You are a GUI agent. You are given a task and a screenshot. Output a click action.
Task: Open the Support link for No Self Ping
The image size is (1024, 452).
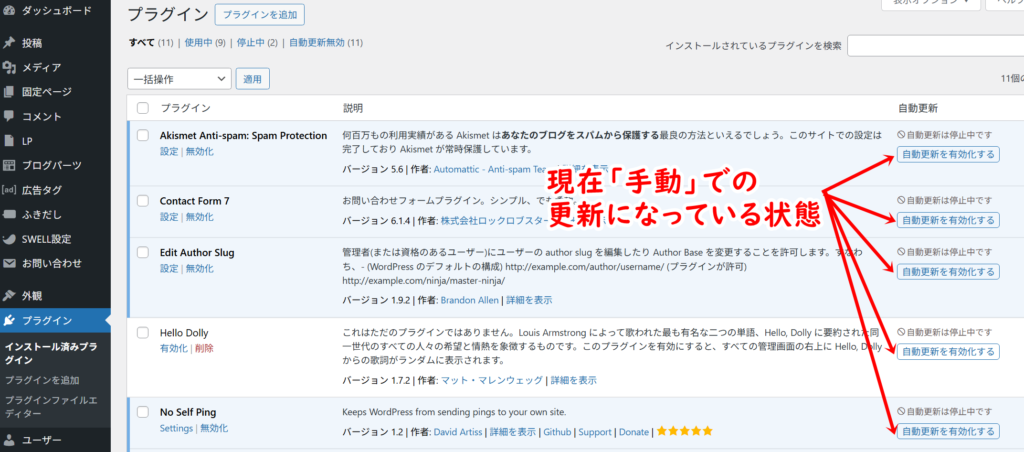pos(595,432)
